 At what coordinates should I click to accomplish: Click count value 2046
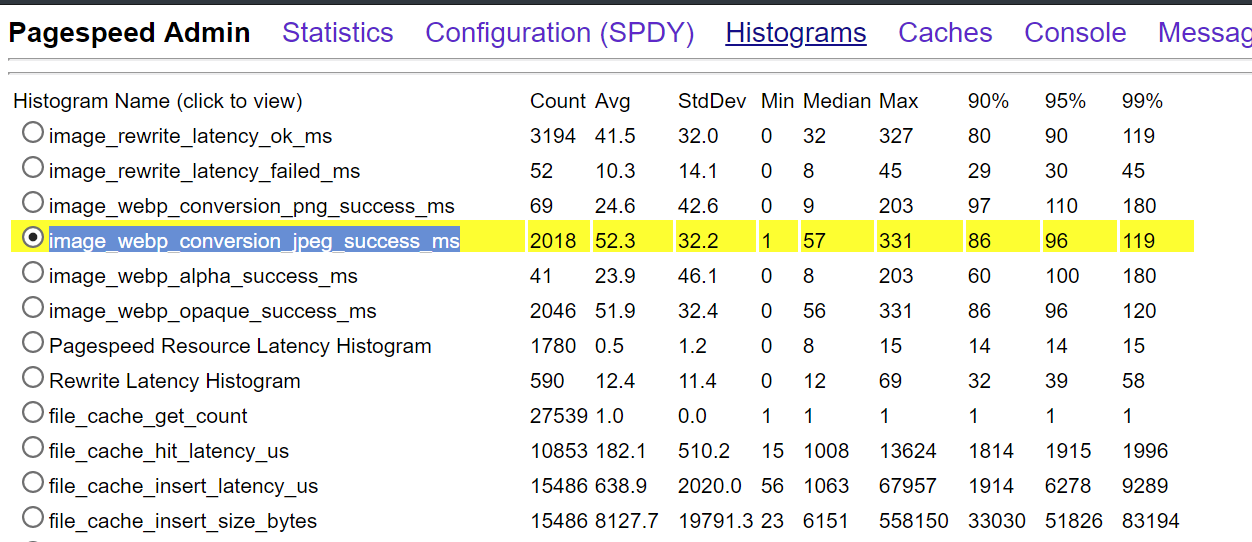tap(553, 311)
